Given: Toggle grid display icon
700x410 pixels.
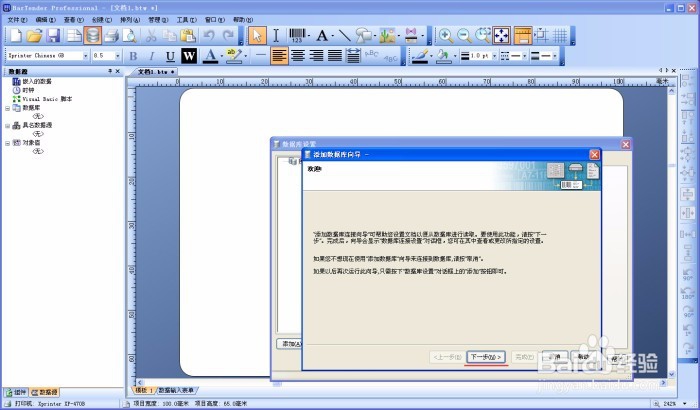Looking at the screenshot, I should (x=560, y=35).
